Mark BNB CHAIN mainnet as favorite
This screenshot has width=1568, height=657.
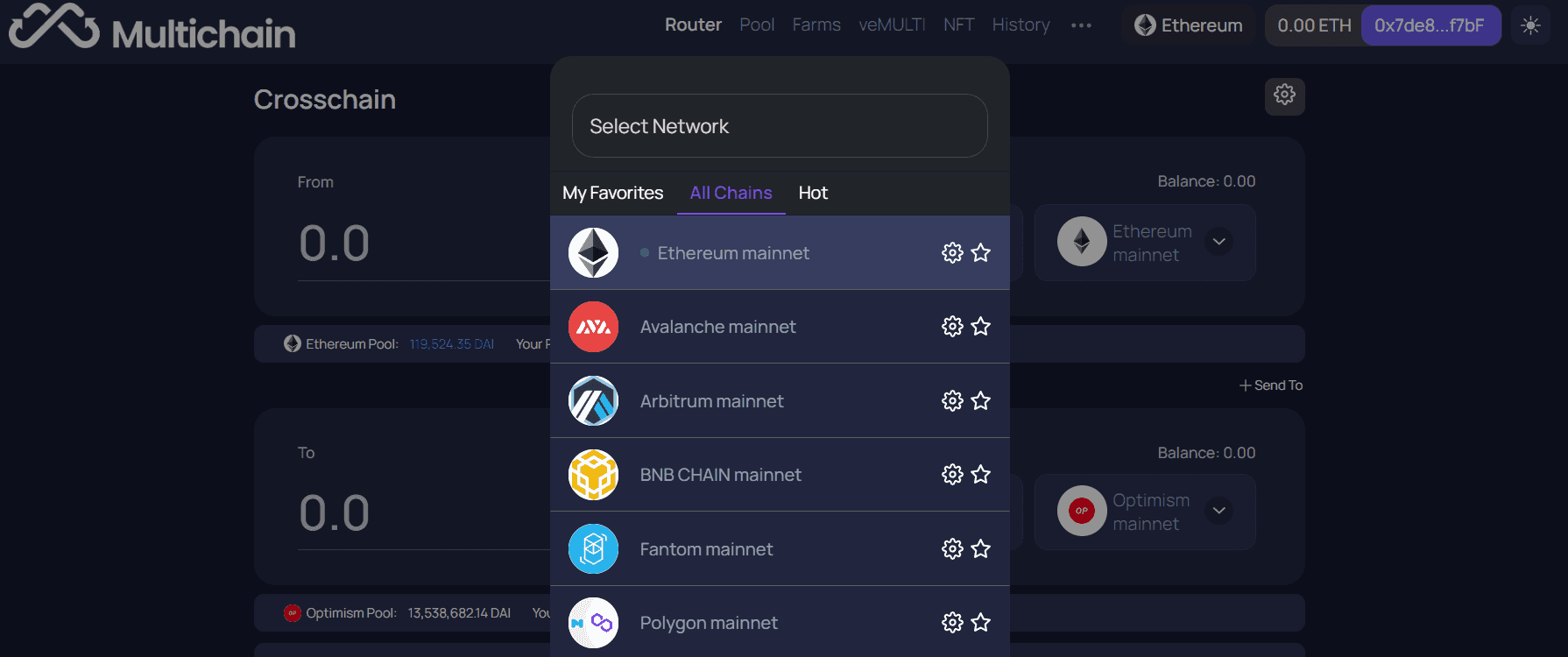pos(981,475)
